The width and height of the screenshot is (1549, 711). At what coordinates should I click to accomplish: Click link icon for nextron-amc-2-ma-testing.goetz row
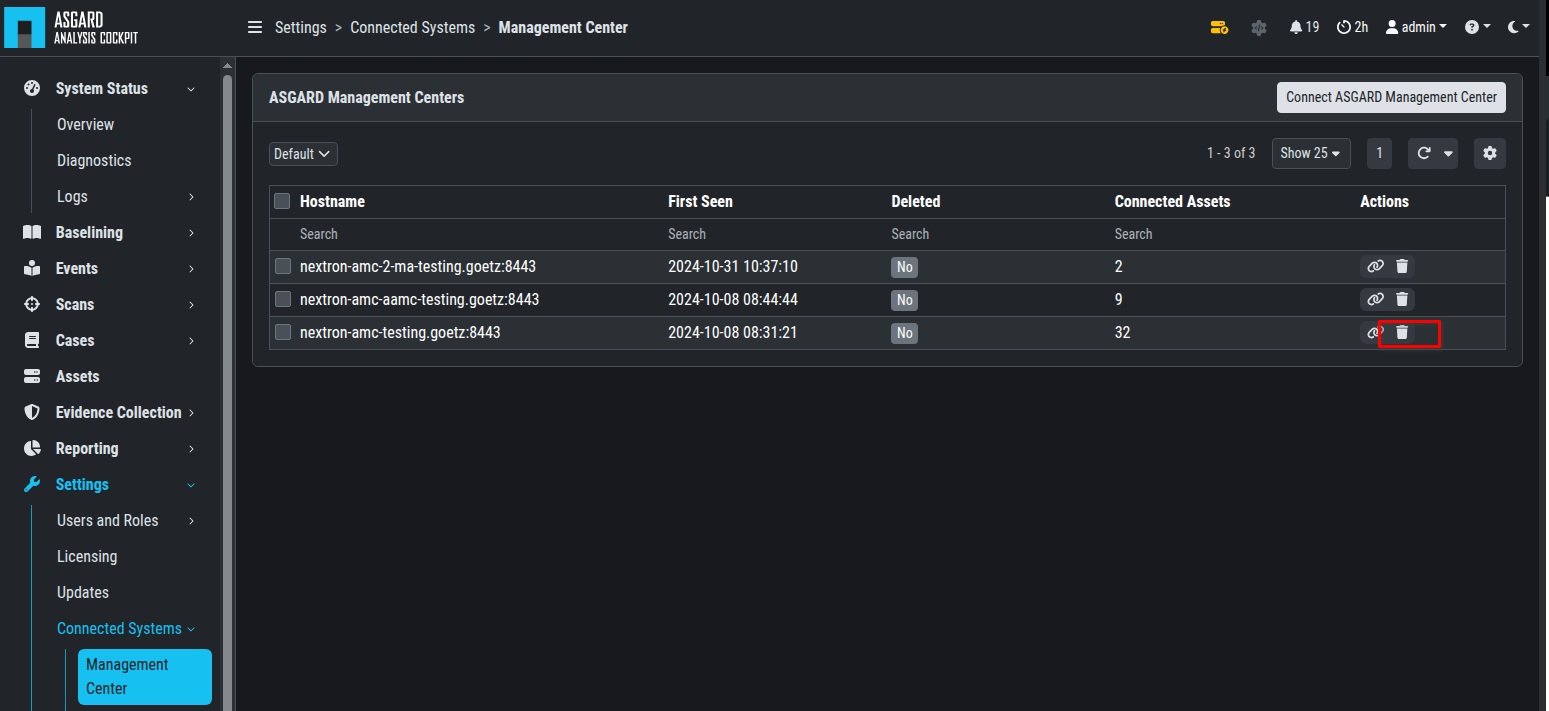[x=1375, y=266]
